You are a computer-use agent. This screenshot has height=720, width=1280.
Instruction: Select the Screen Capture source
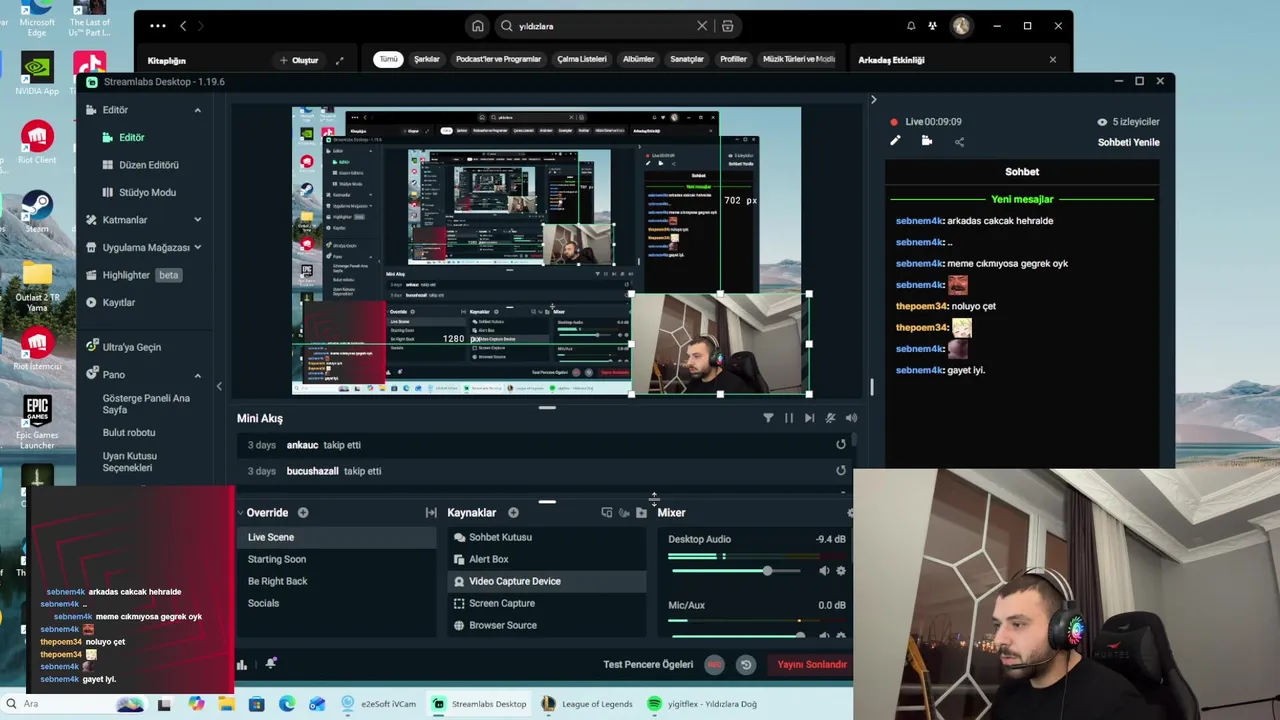pos(547,603)
